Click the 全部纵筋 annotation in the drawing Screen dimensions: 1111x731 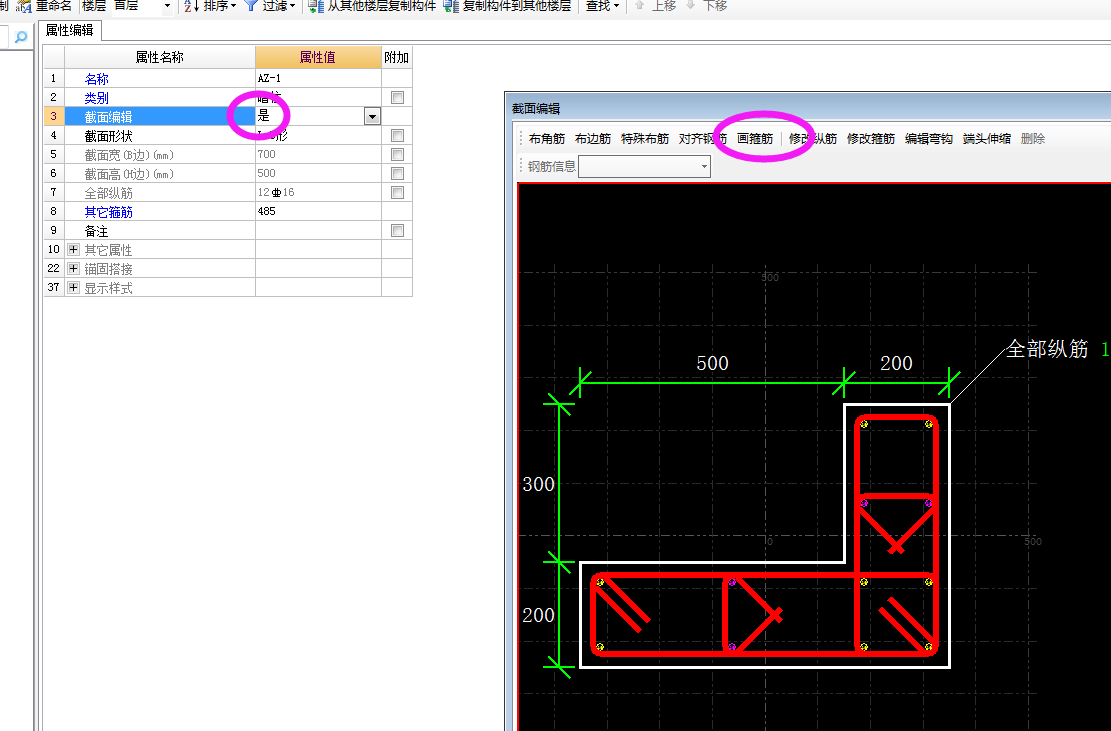tap(1047, 348)
